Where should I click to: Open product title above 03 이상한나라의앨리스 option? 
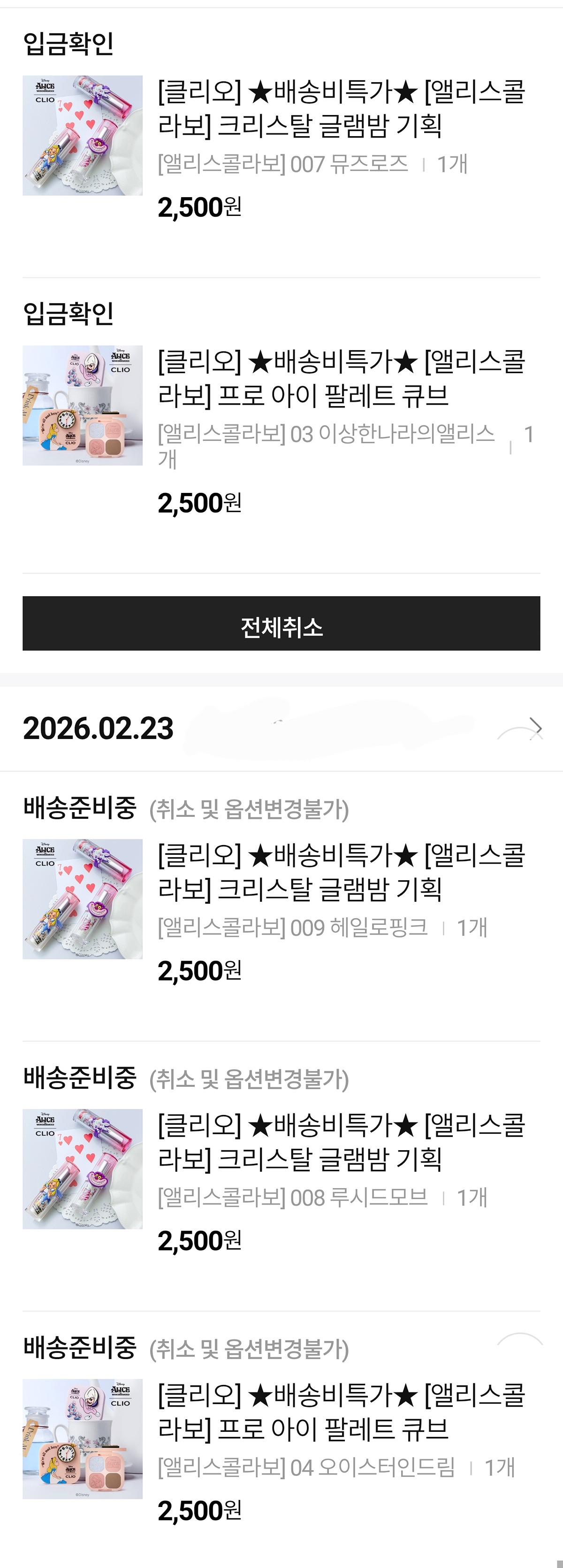(x=341, y=378)
